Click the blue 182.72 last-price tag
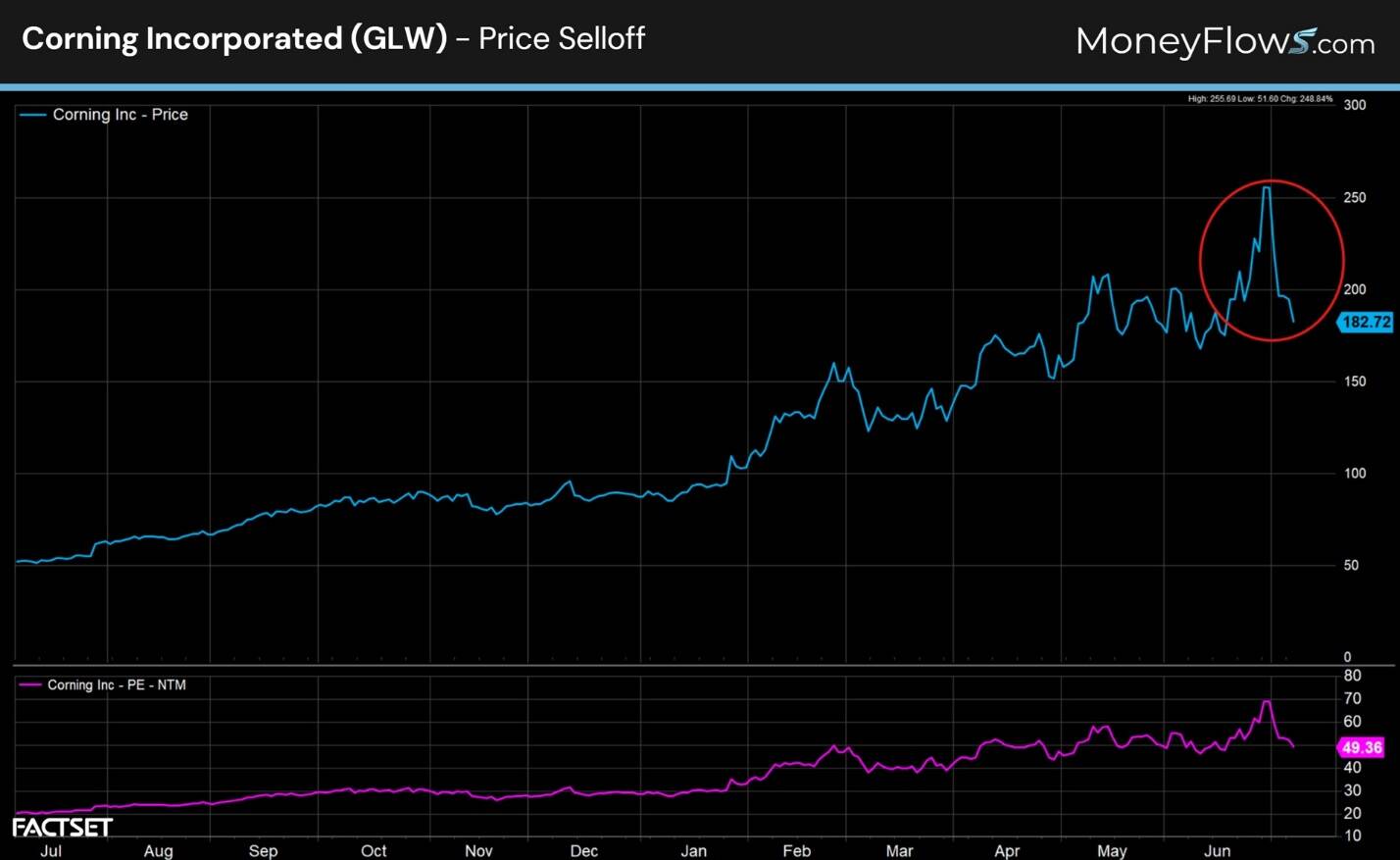The image size is (1400, 860). click(1366, 322)
